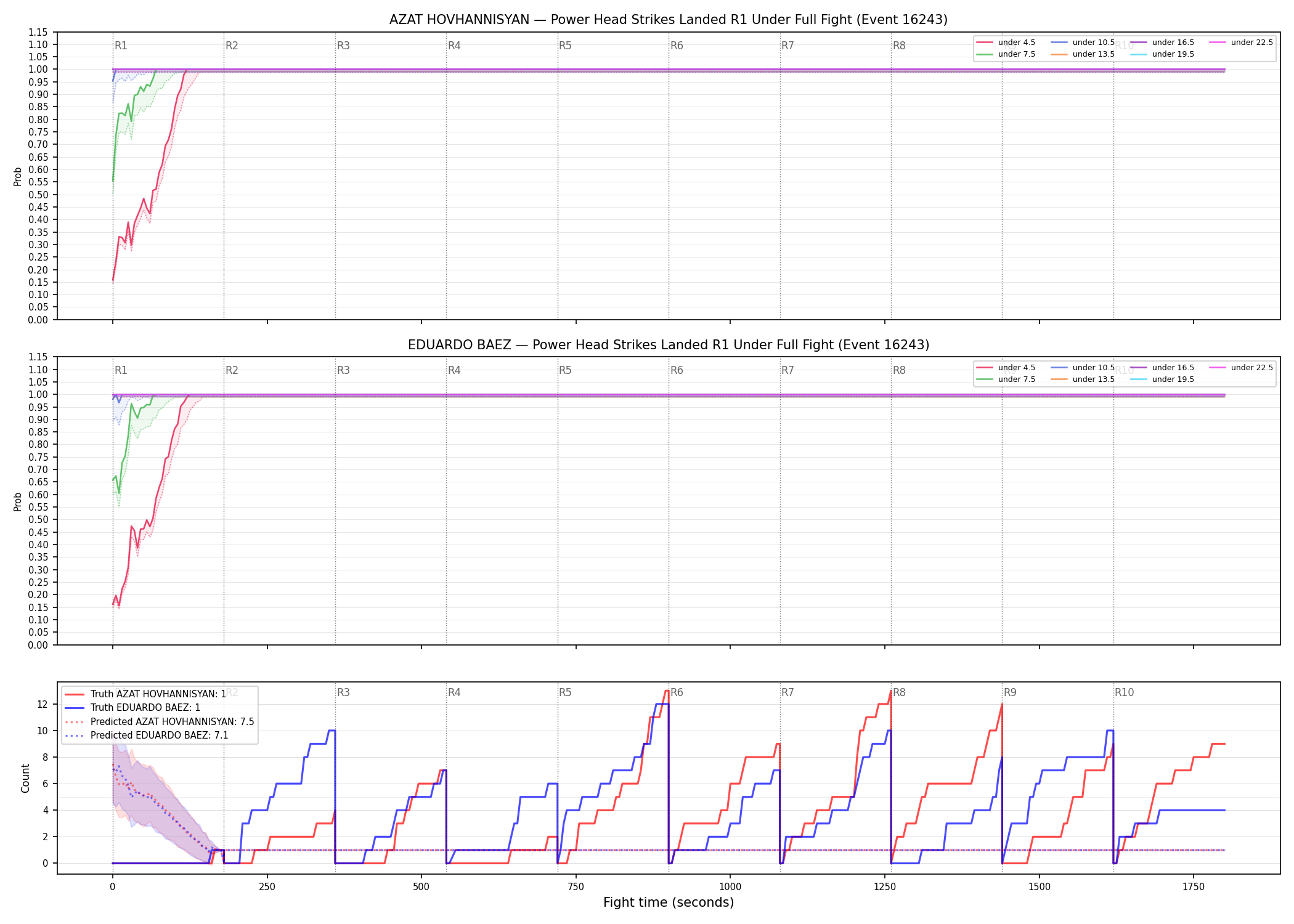Click 'under 4.5' legend entry in Azat Hovhannisyan chart
The width and height of the screenshot is (1294, 924).
1007,43
